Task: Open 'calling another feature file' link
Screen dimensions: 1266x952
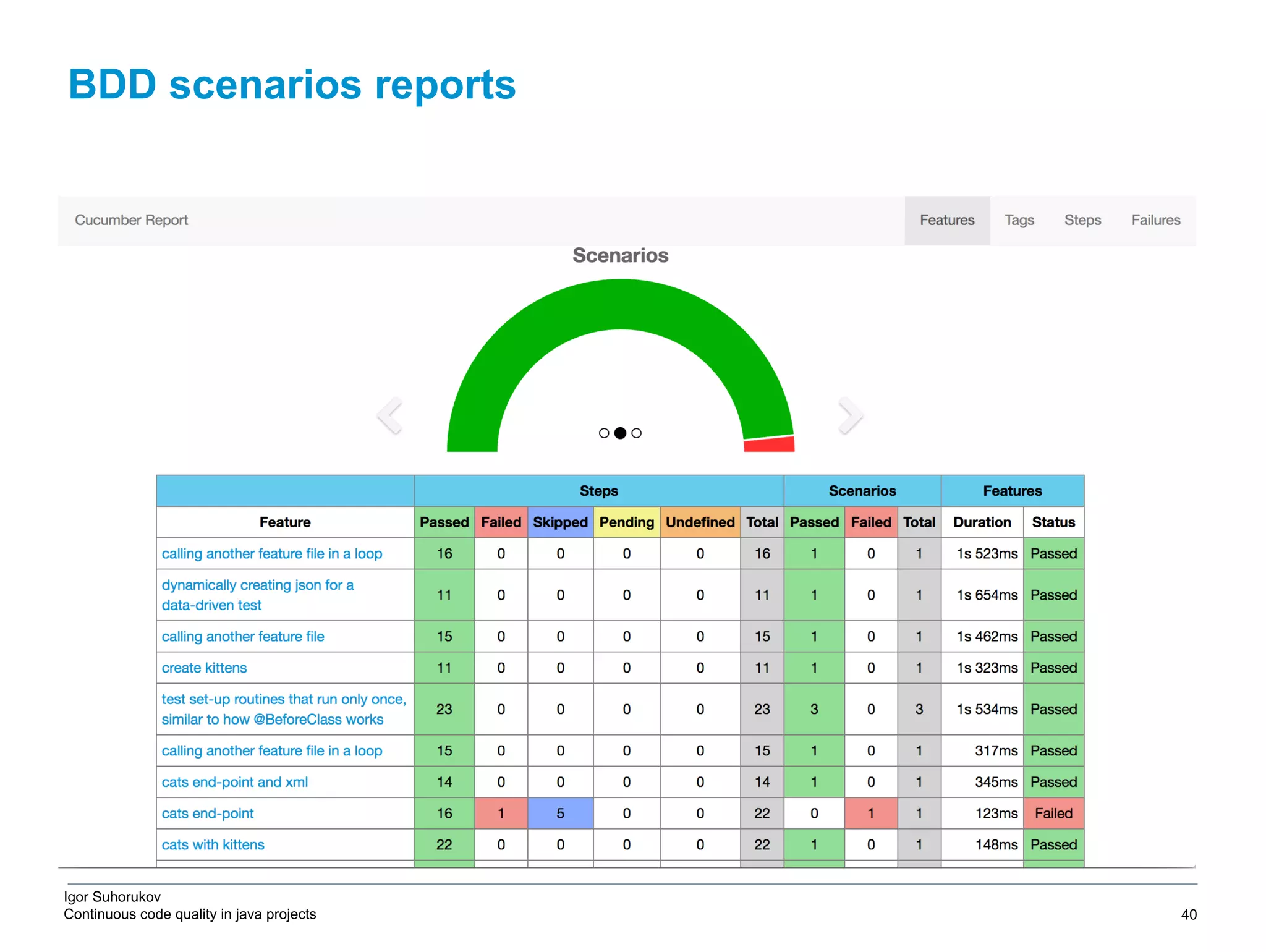Action: pos(242,637)
